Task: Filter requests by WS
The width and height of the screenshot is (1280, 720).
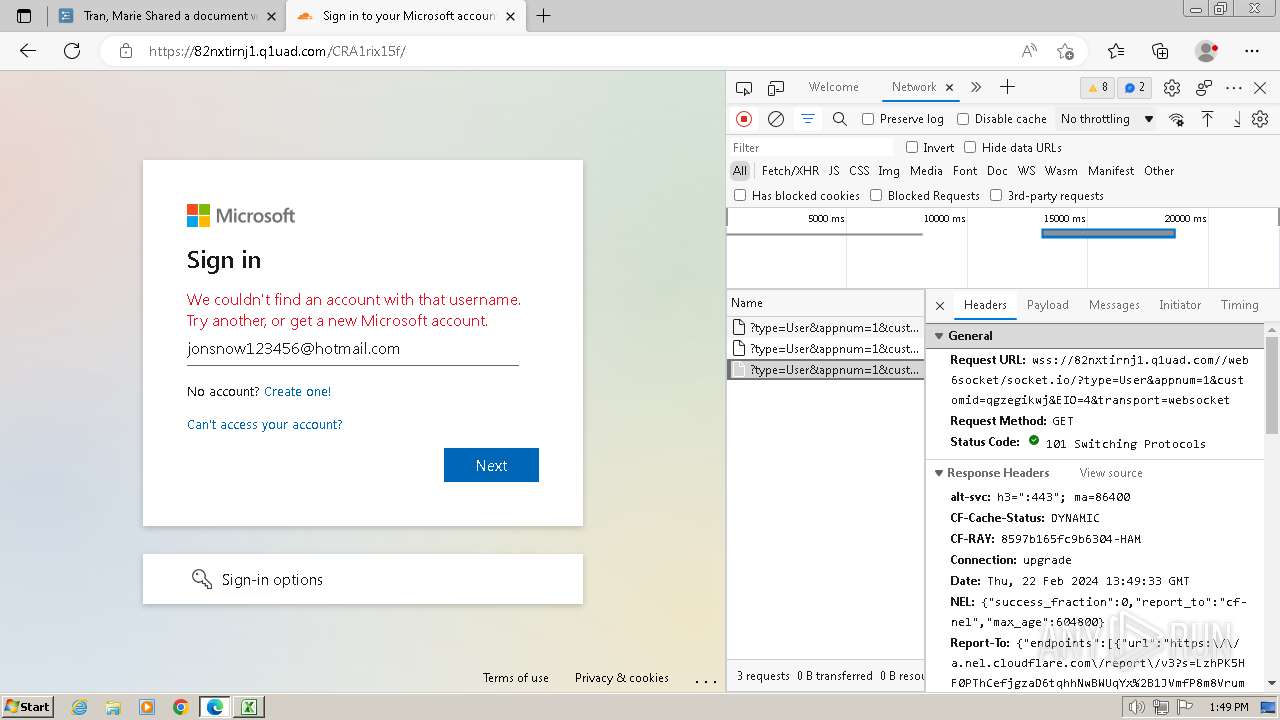Action: pos(1026,171)
